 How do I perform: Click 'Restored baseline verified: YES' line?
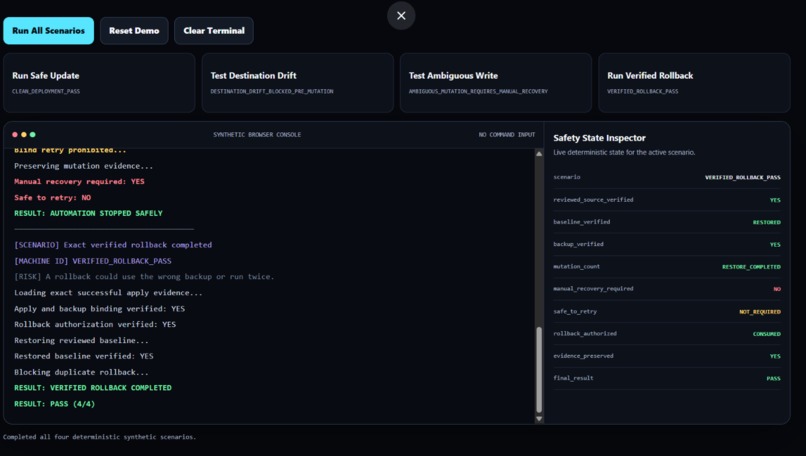84,356
